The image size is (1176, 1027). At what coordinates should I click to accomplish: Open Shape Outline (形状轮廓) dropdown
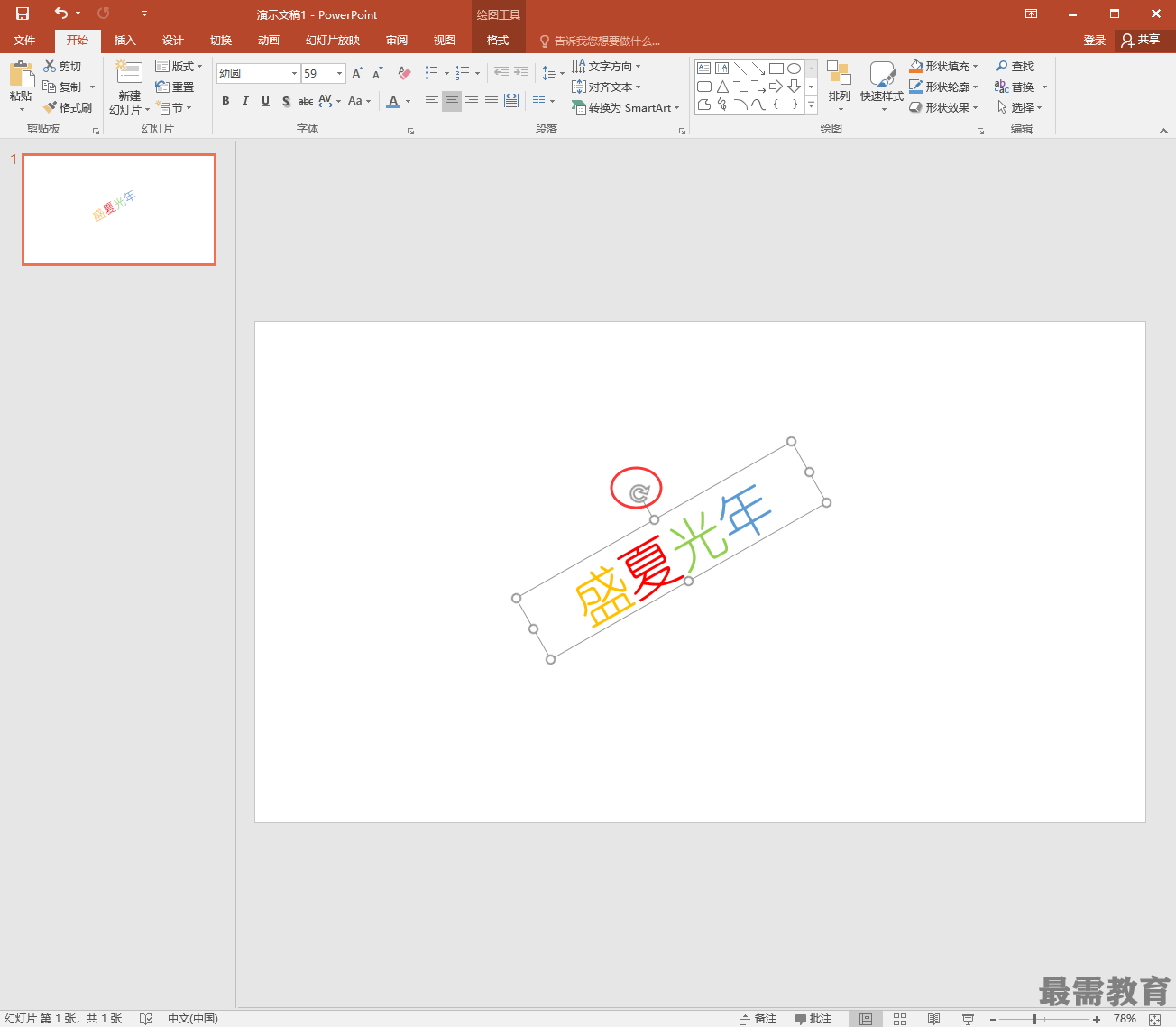pyautogui.click(x=943, y=87)
